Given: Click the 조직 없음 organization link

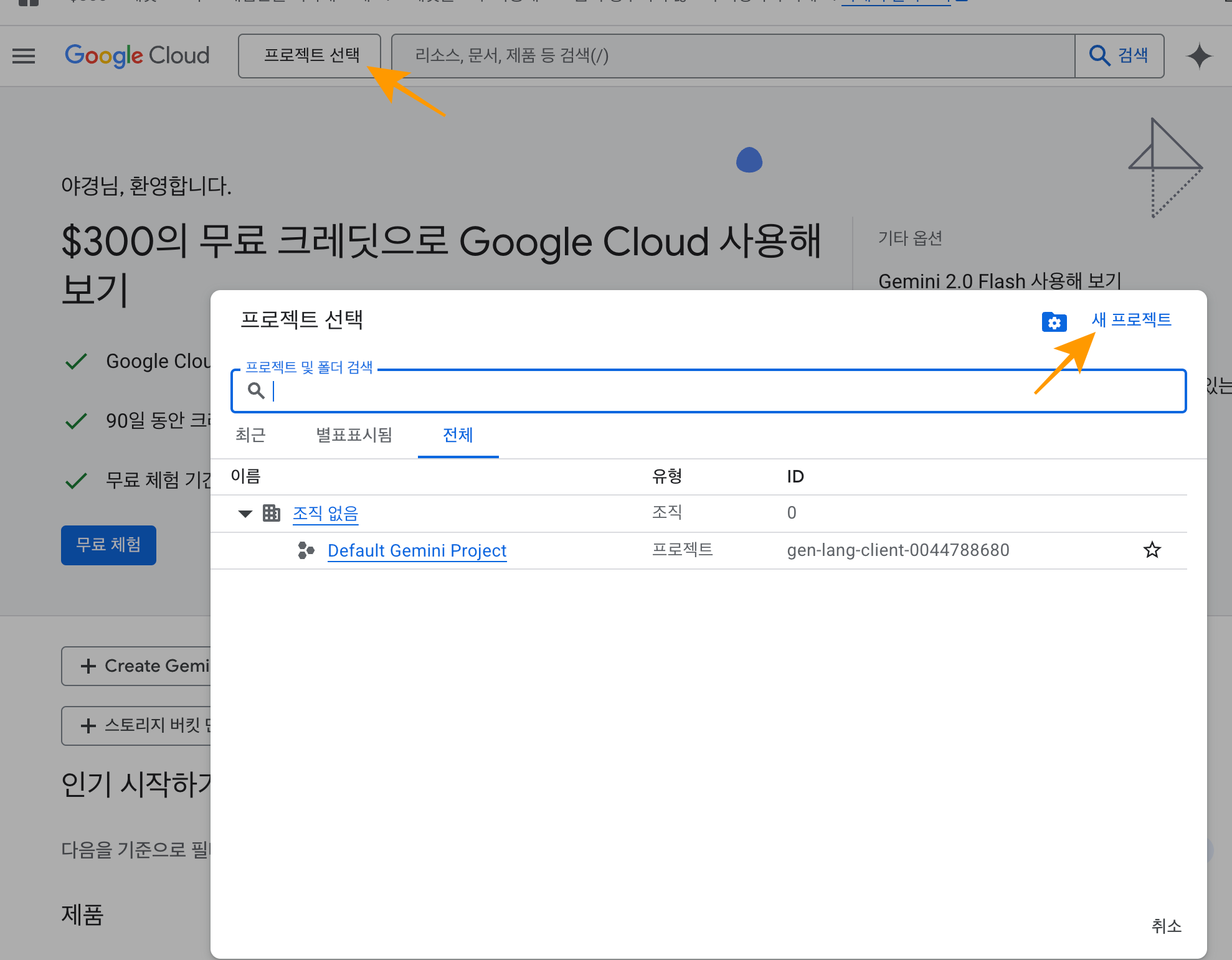Looking at the screenshot, I should [325, 514].
